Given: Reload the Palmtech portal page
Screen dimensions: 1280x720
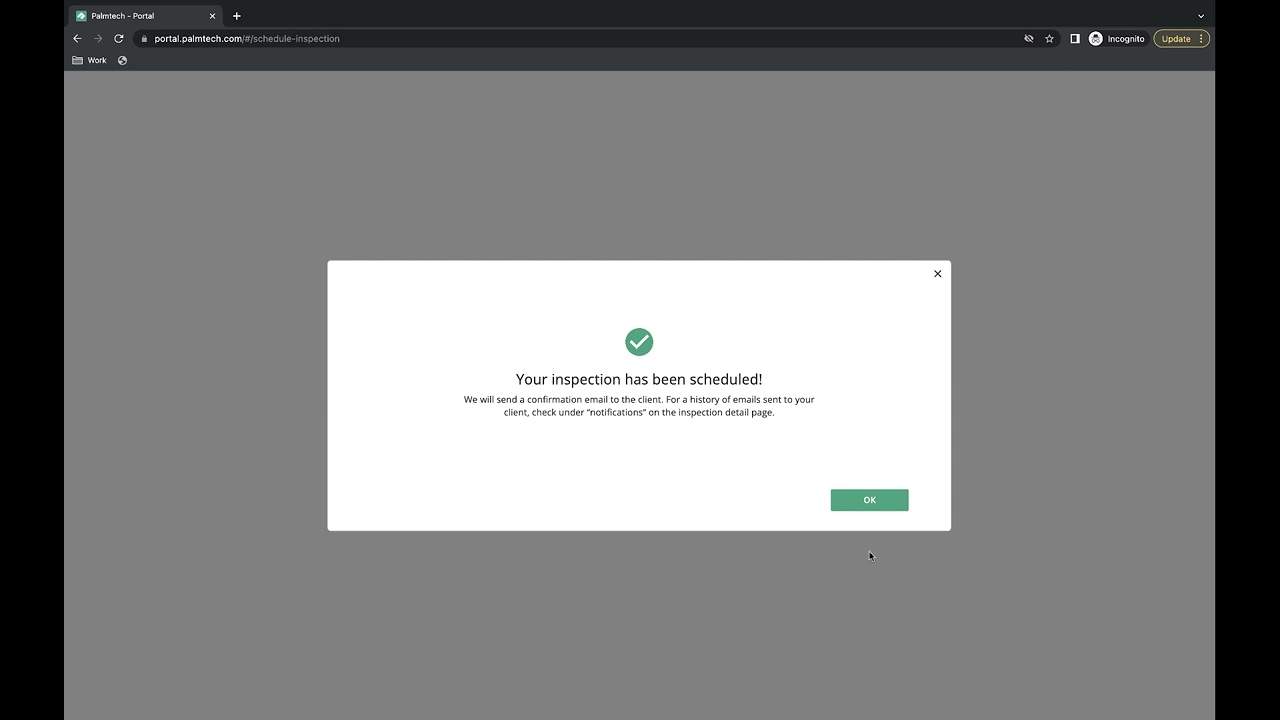Looking at the screenshot, I should [x=119, y=39].
